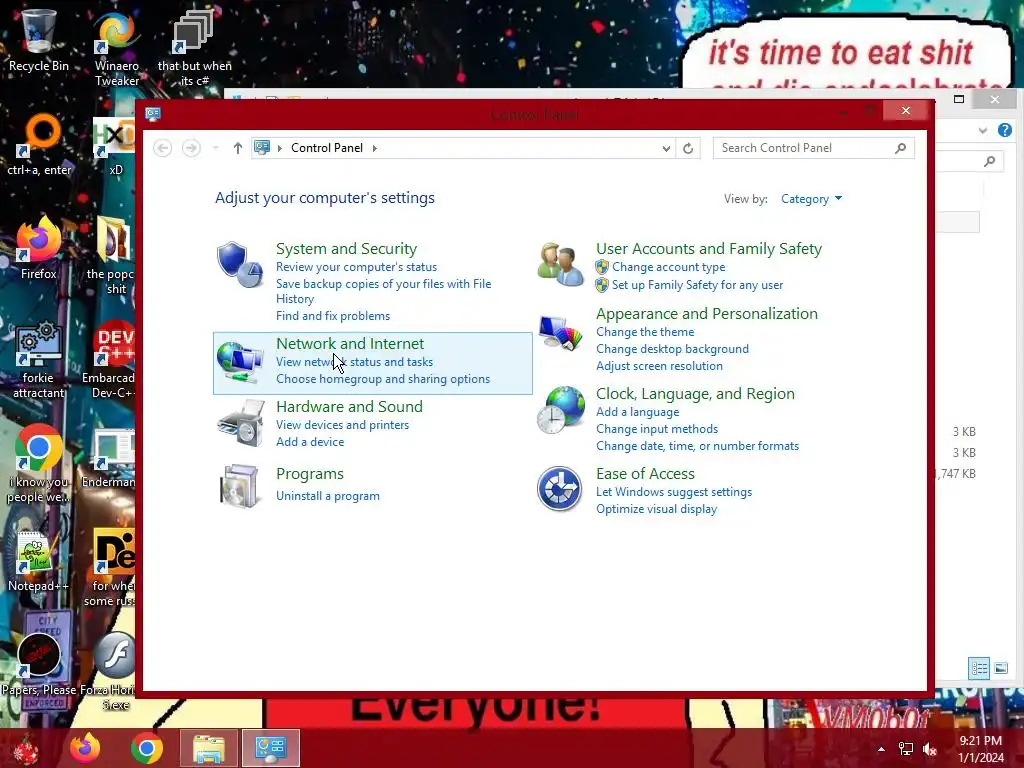This screenshot has height=768, width=1024.
Task: Click Let Windows suggest settings link
Action: (x=674, y=492)
